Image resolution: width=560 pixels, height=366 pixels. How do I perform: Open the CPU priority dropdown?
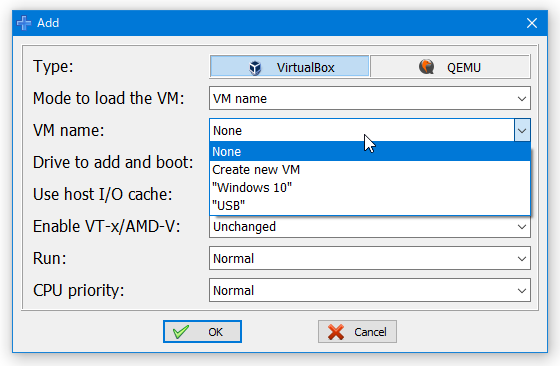click(370, 290)
